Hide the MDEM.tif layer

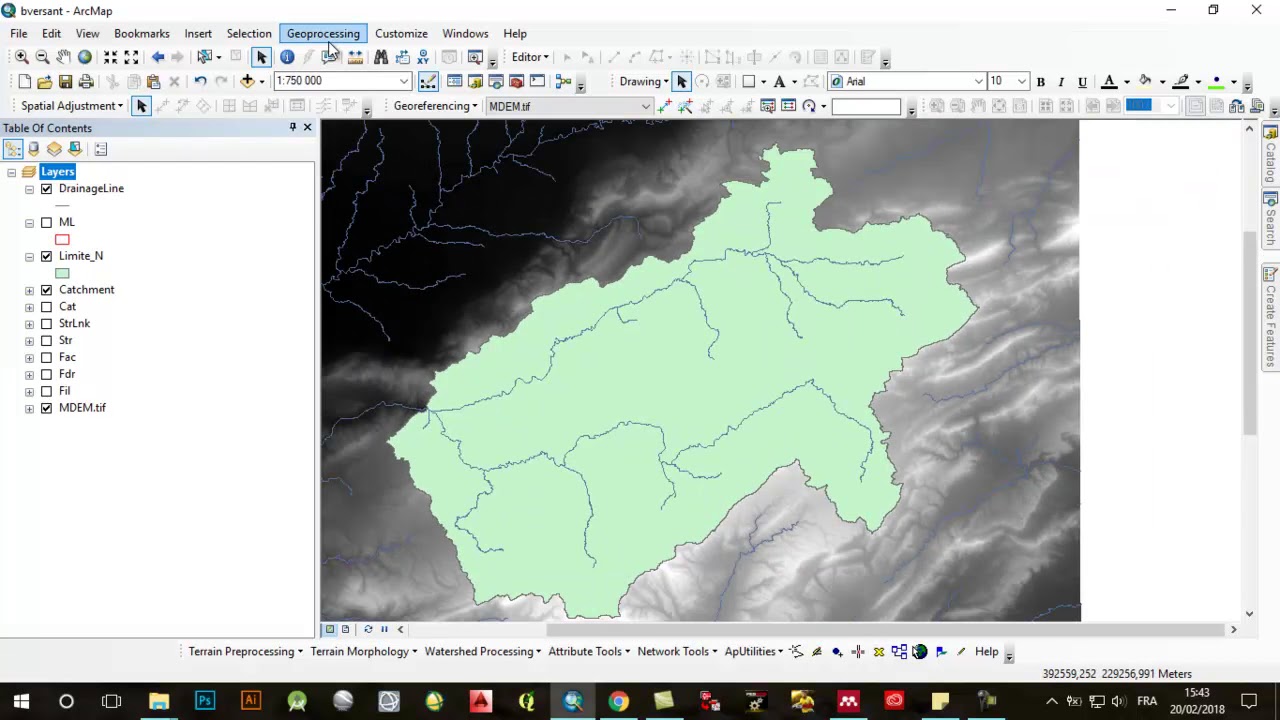point(46,409)
